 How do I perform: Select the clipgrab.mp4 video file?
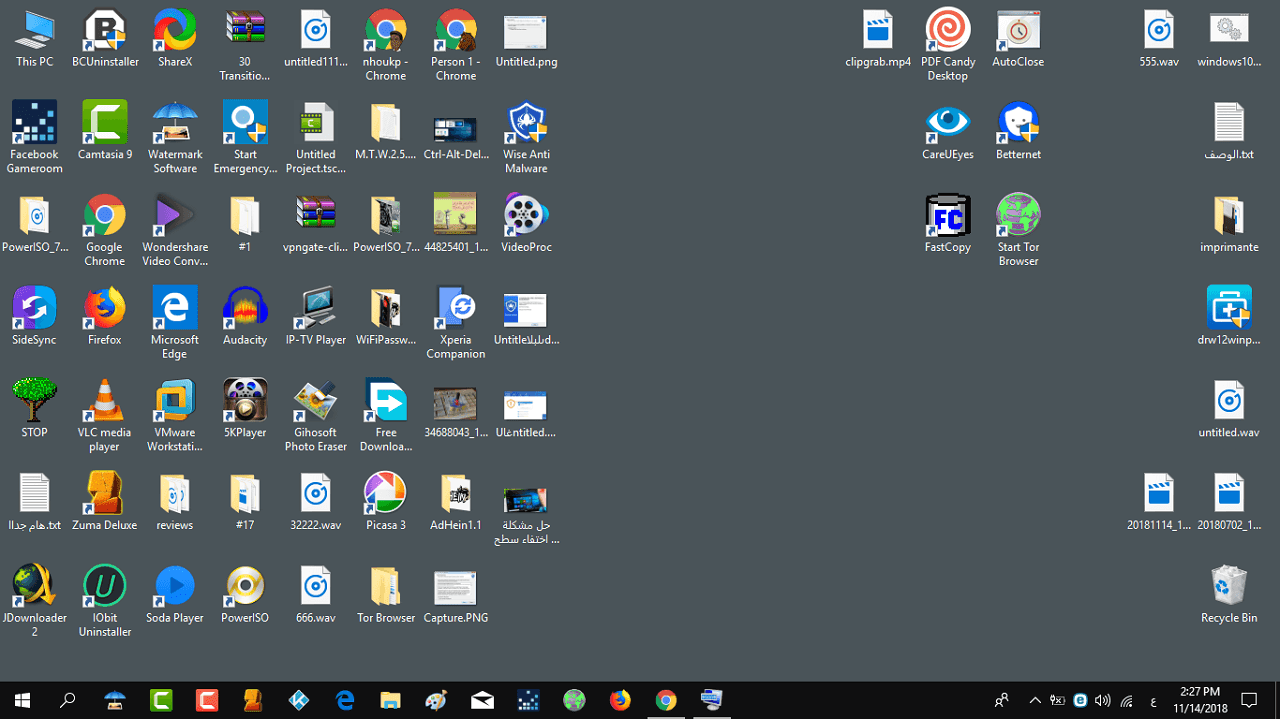point(878,39)
